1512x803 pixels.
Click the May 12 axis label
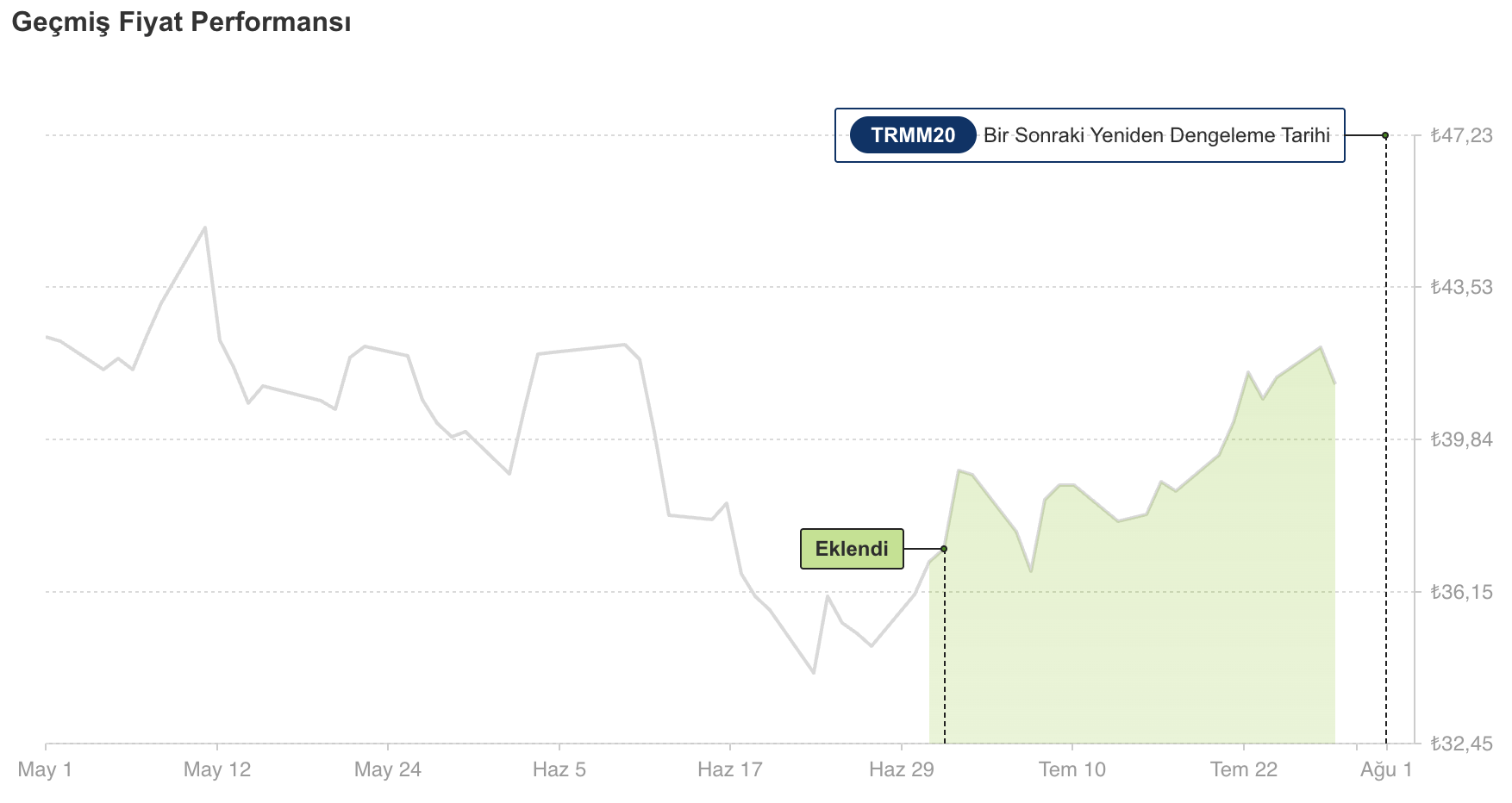pos(217,769)
